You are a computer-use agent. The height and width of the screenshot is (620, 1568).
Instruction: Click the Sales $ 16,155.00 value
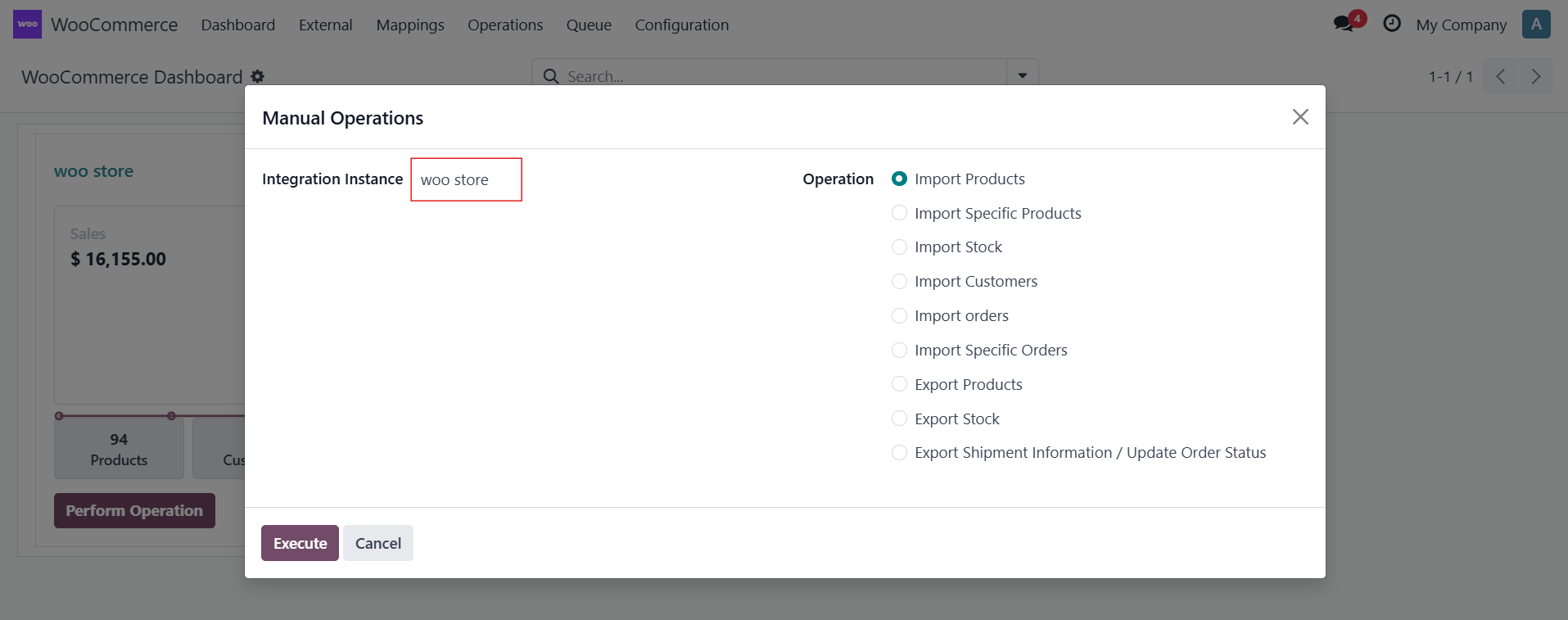point(118,259)
